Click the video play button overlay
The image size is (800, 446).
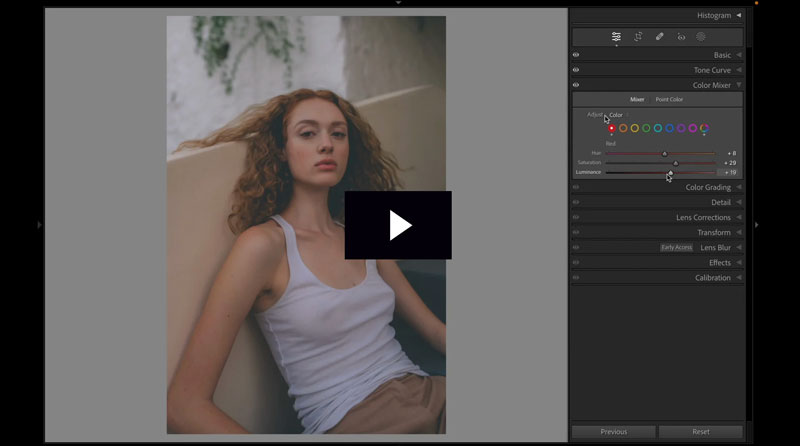point(398,225)
